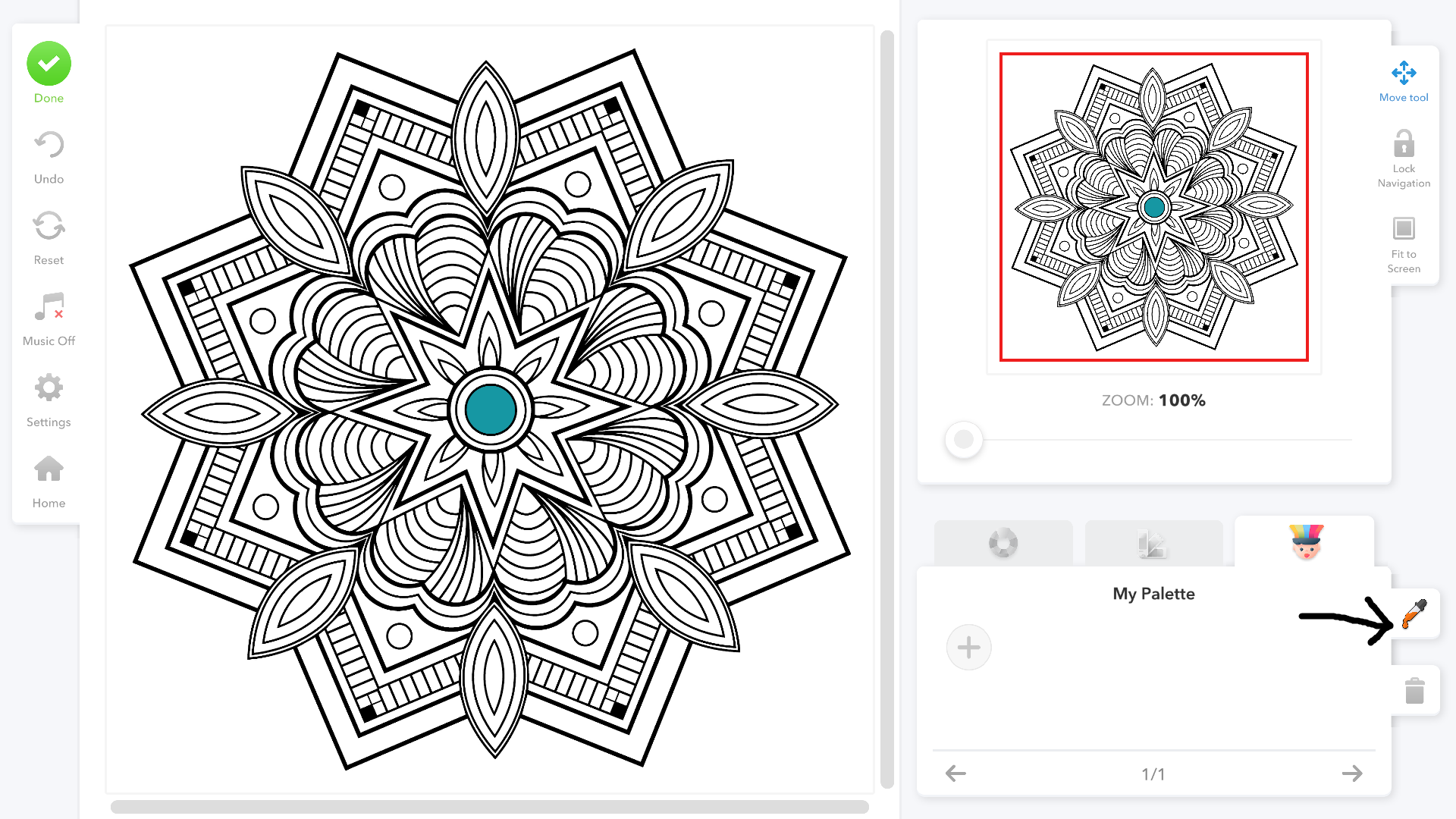The height and width of the screenshot is (819, 1456).
Task: Click the trash can delete icon
Action: click(1414, 691)
